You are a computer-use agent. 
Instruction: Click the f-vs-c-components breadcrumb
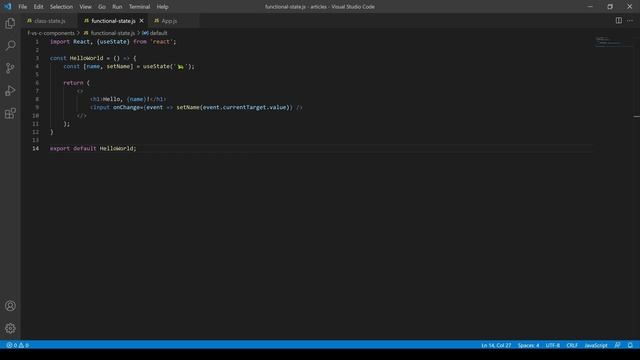[51, 33]
